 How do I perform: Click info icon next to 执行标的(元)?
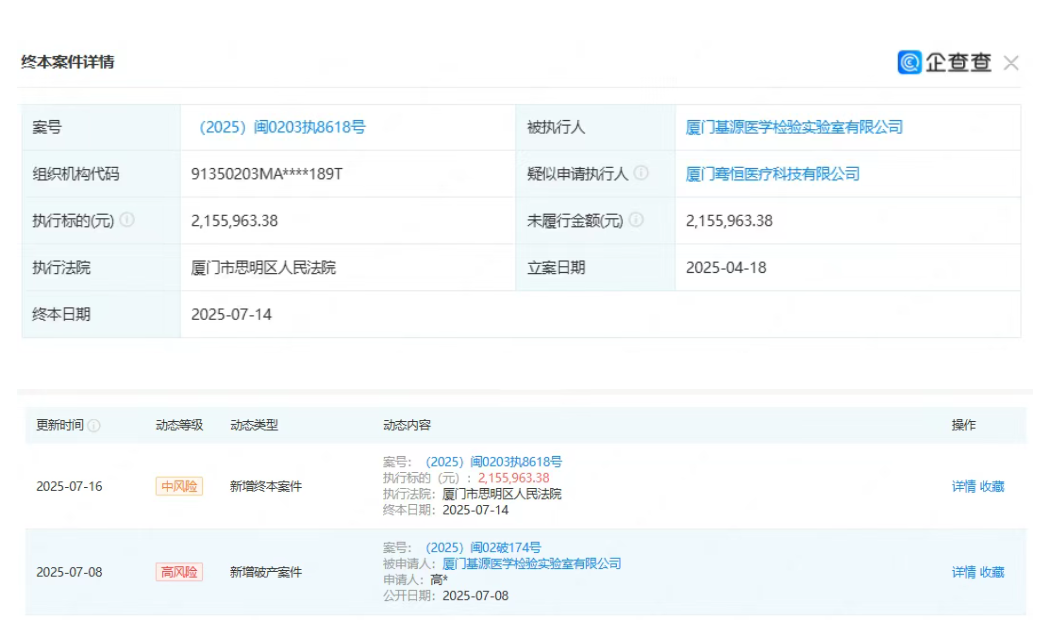click(127, 221)
